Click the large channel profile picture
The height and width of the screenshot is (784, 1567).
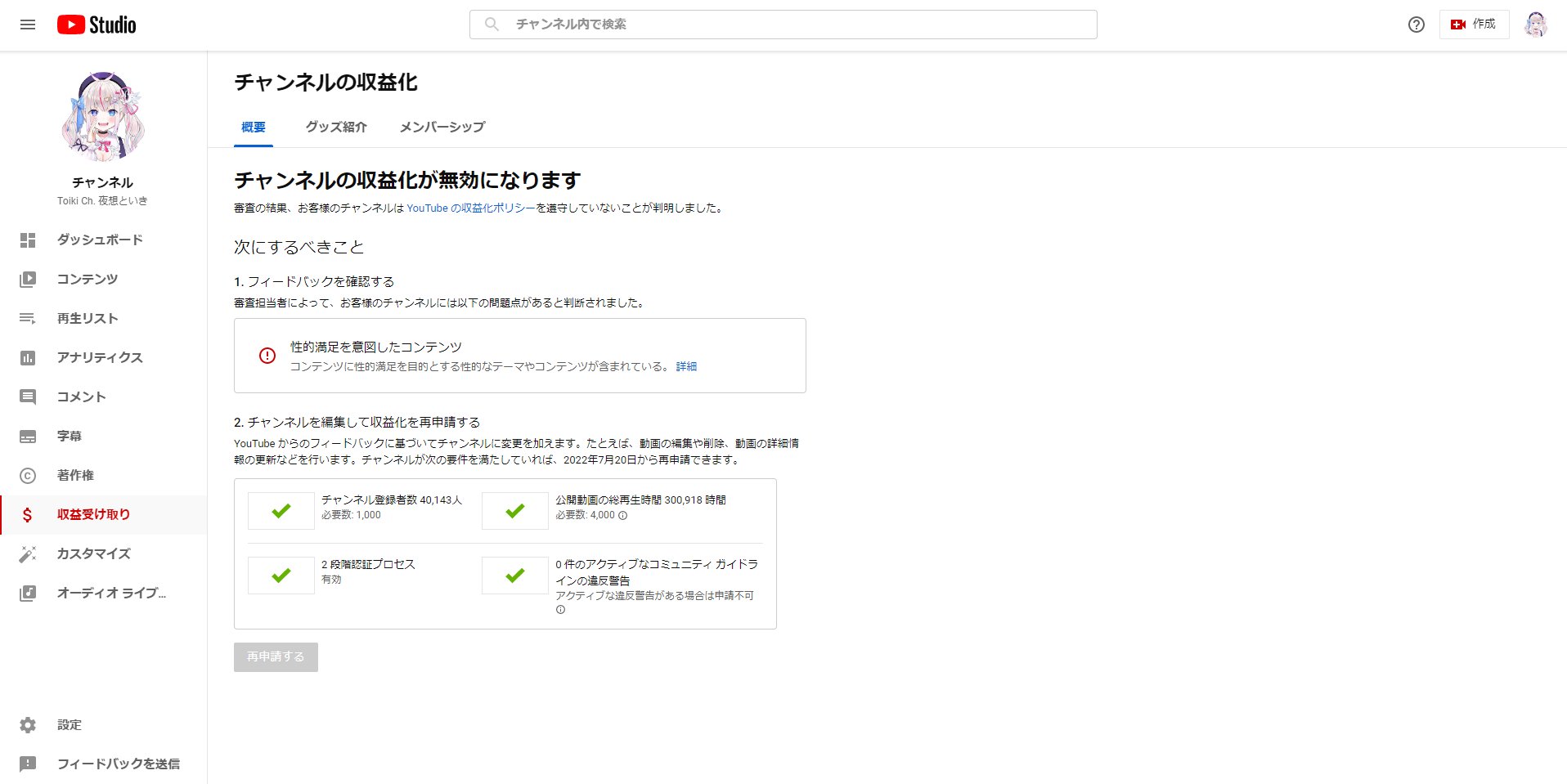tap(103, 117)
